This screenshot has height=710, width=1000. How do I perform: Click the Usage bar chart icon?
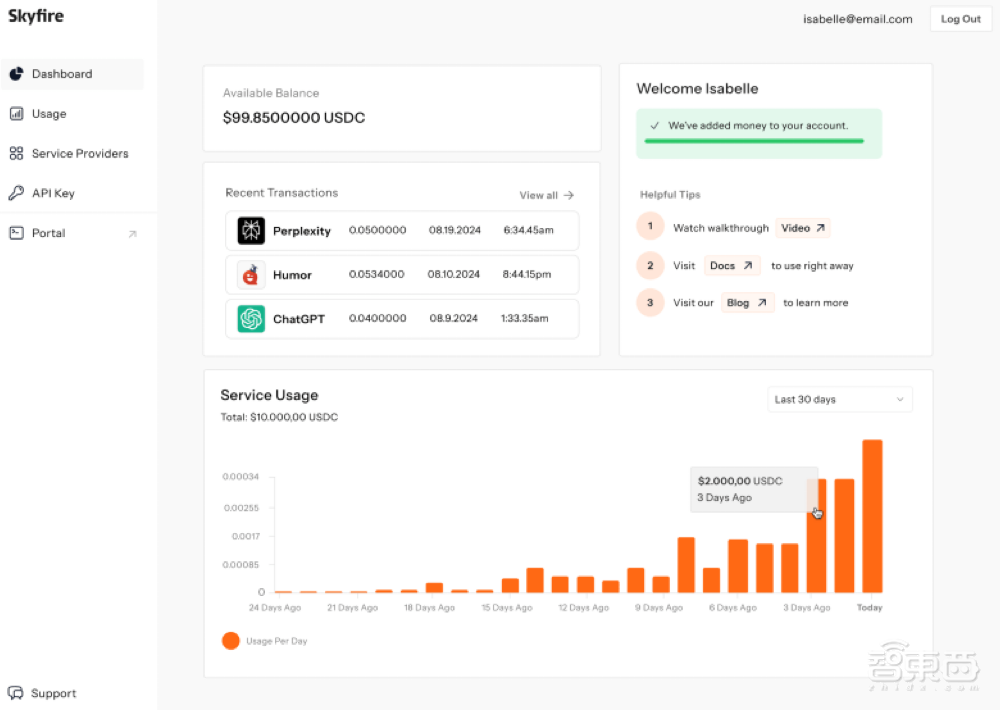click(x=16, y=114)
